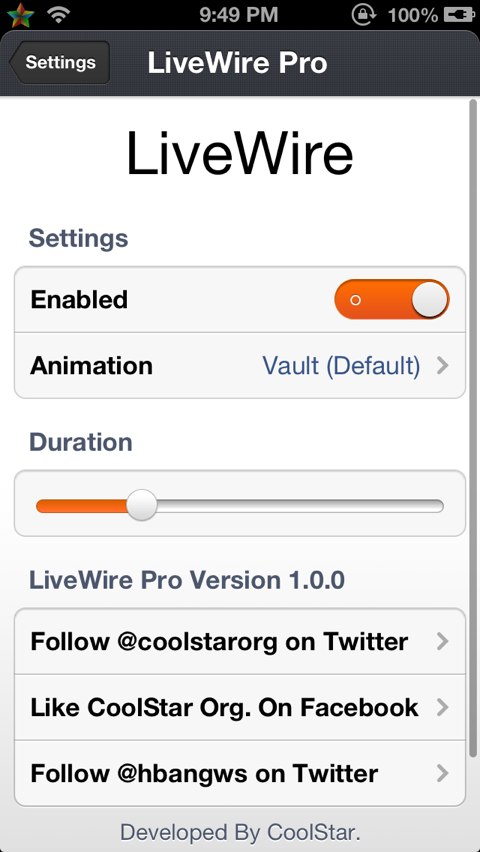Toggle the Enabled switch off
Viewport: 480px width, 852px height.
tap(392, 299)
